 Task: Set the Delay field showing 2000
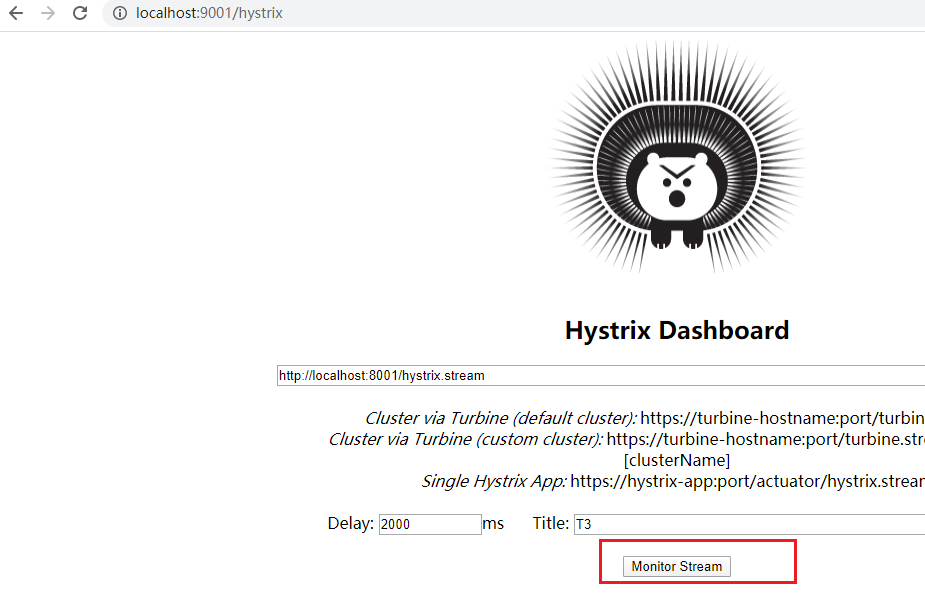[430, 524]
